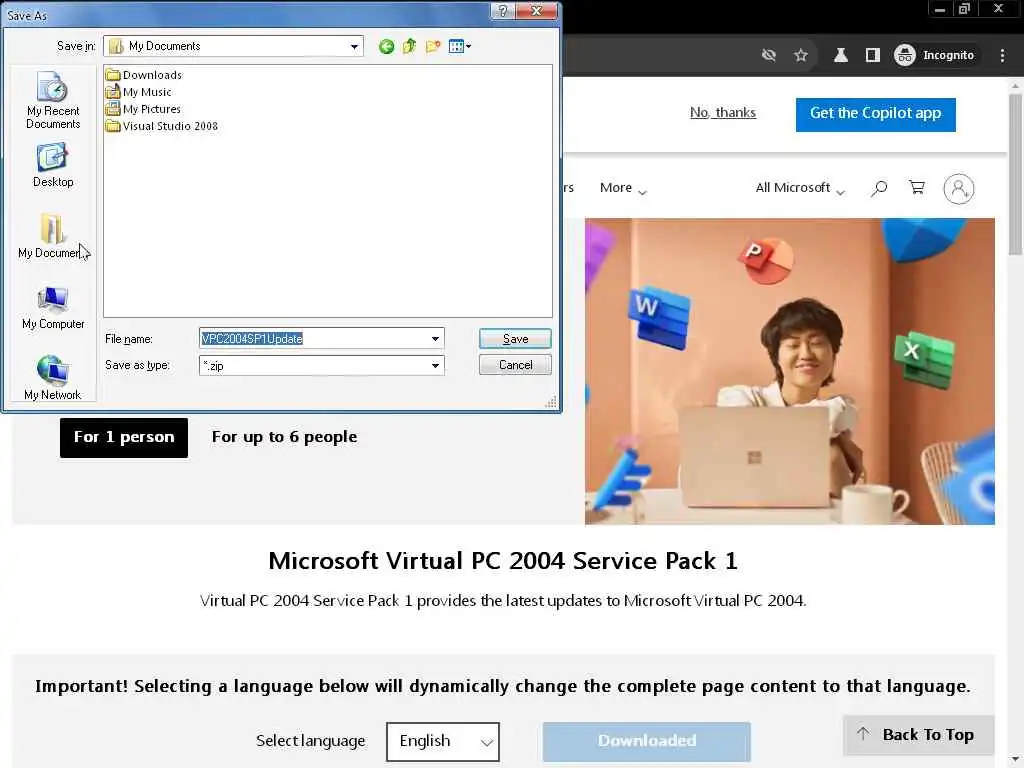
Task: Click the Incognito profile indicator
Action: click(935, 56)
